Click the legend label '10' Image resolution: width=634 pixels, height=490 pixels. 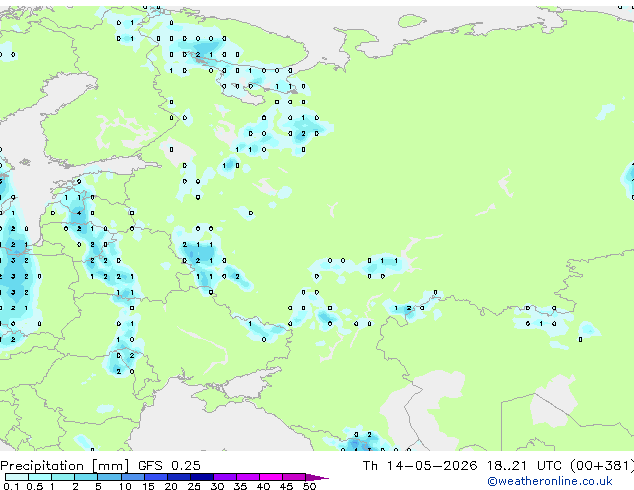(x=125, y=486)
